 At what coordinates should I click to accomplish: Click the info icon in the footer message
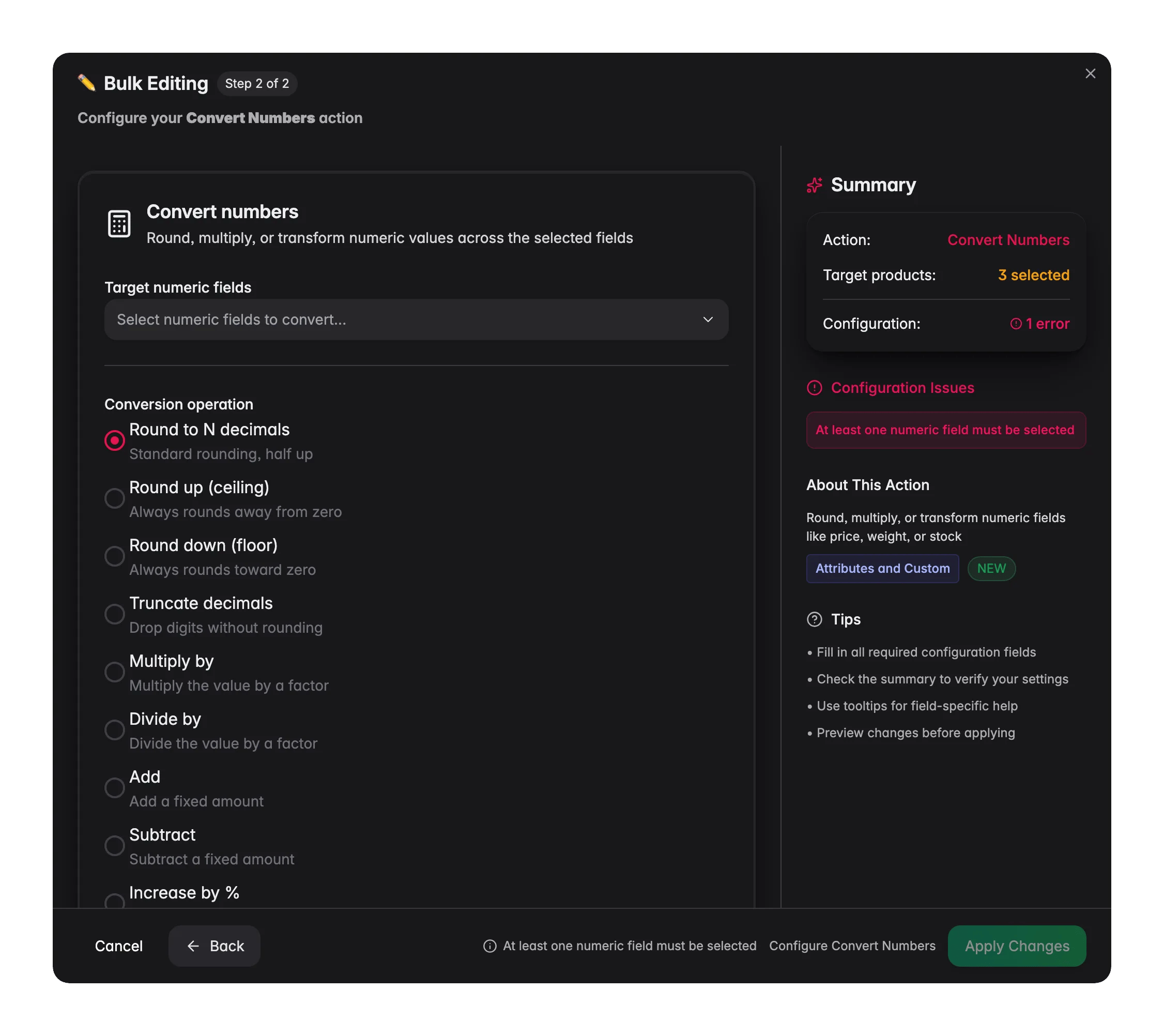[x=490, y=946]
